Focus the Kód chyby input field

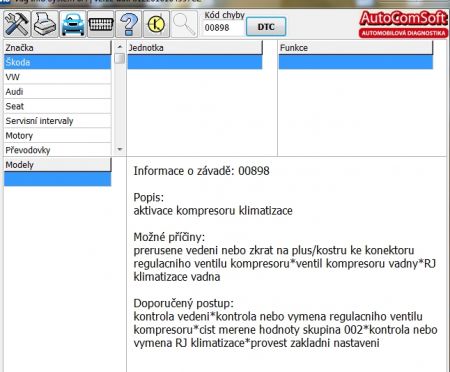(223, 28)
